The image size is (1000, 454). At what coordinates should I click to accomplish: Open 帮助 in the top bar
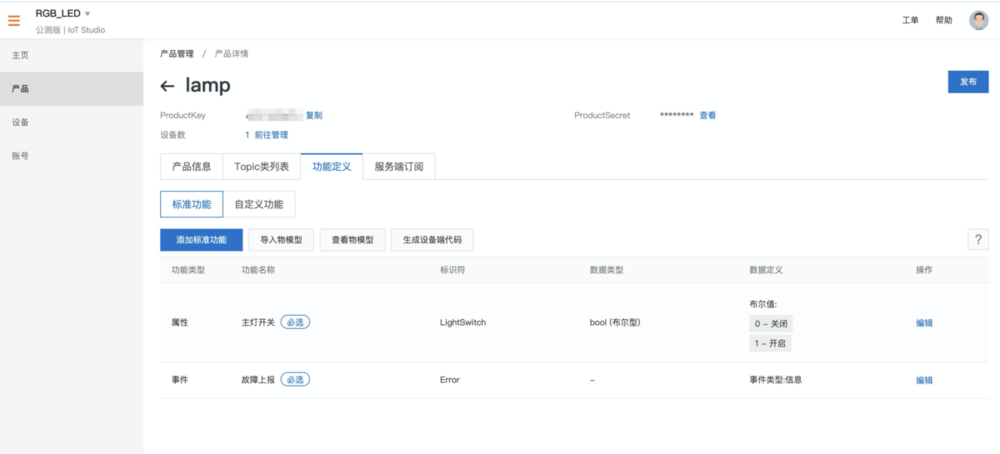tap(944, 20)
